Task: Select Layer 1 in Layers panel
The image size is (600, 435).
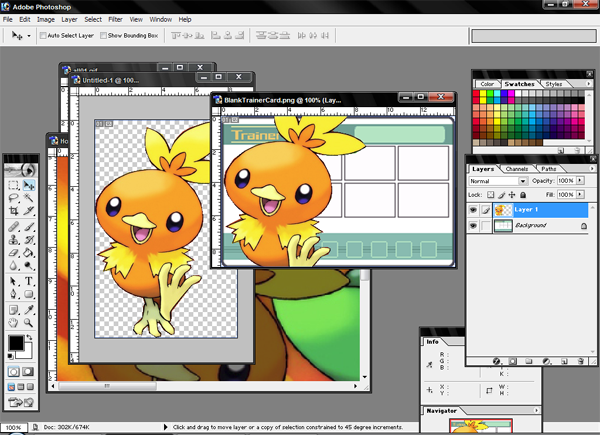Action: (540, 210)
